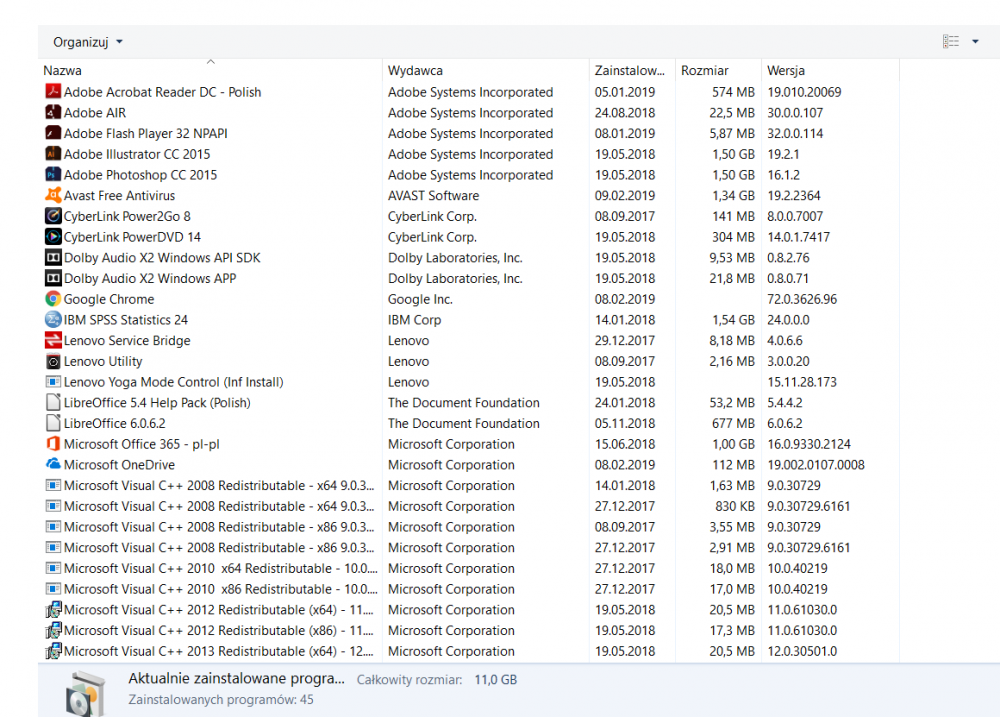1000x717 pixels.
Task: Click the Adobe Acrobat Reader DC icon
Action: pos(54,92)
